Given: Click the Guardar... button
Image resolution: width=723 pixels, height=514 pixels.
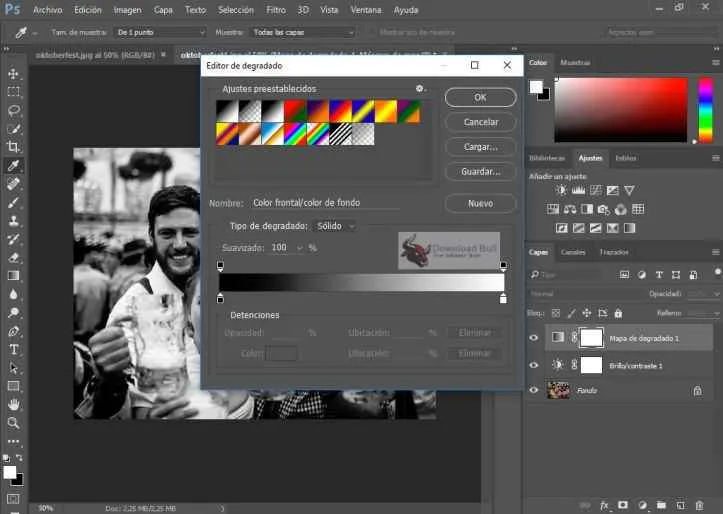Looking at the screenshot, I should (x=480, y=172).
